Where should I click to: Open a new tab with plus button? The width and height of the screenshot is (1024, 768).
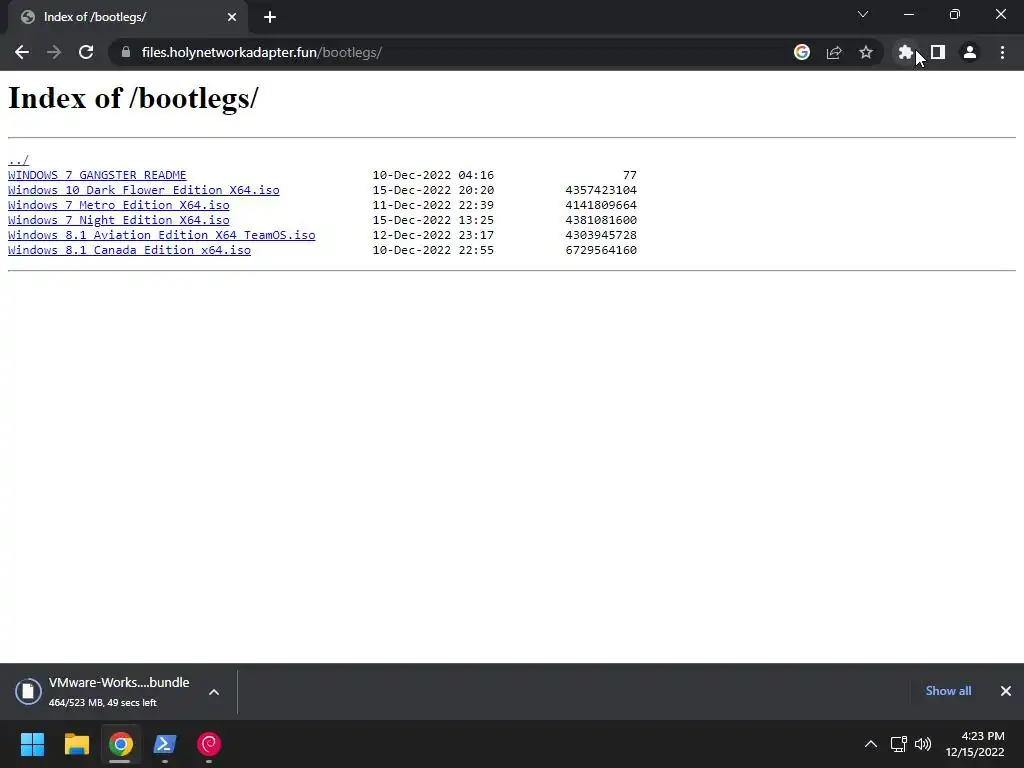270,17
